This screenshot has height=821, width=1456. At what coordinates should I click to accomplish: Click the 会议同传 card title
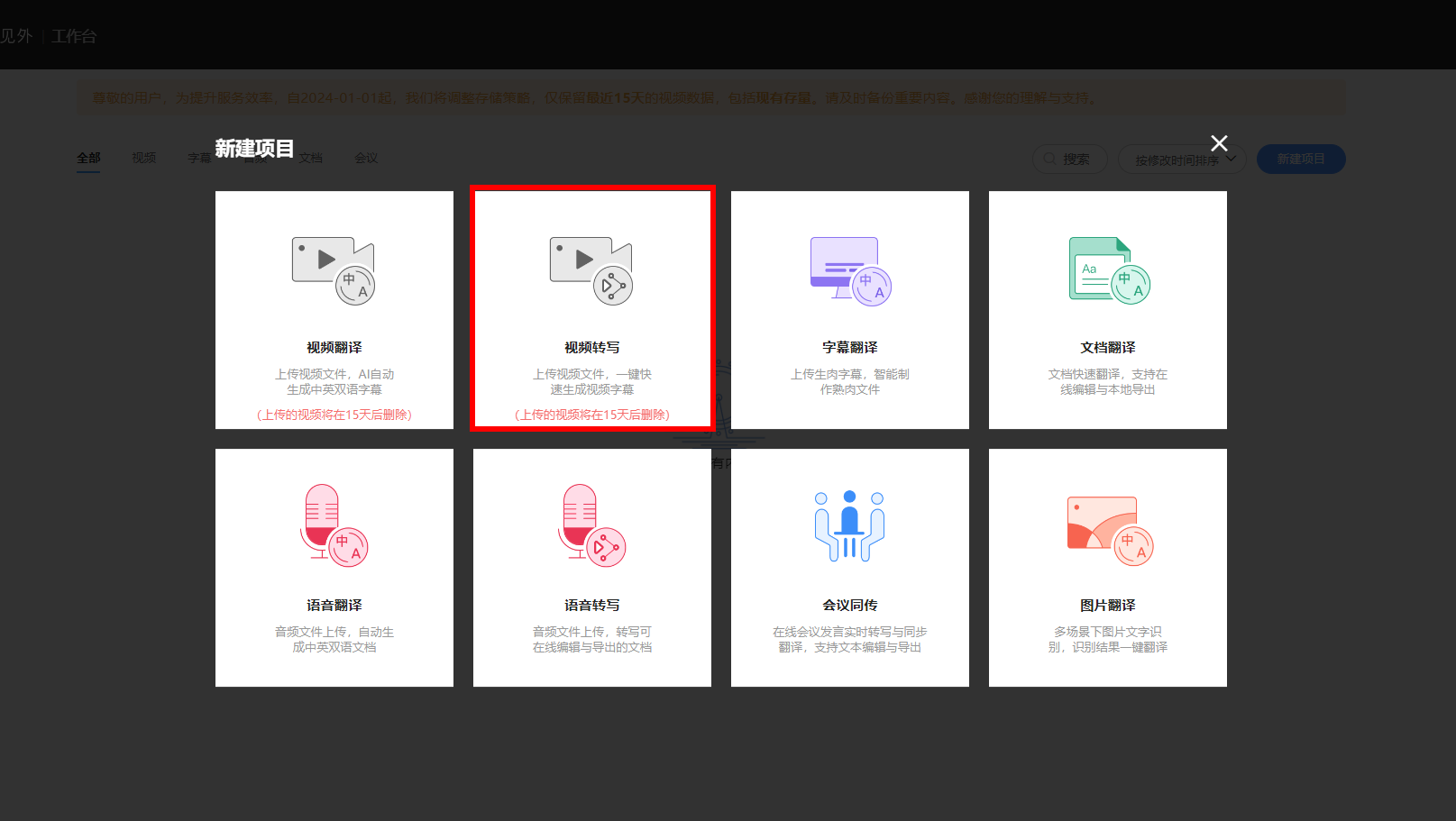pos(850,605)
